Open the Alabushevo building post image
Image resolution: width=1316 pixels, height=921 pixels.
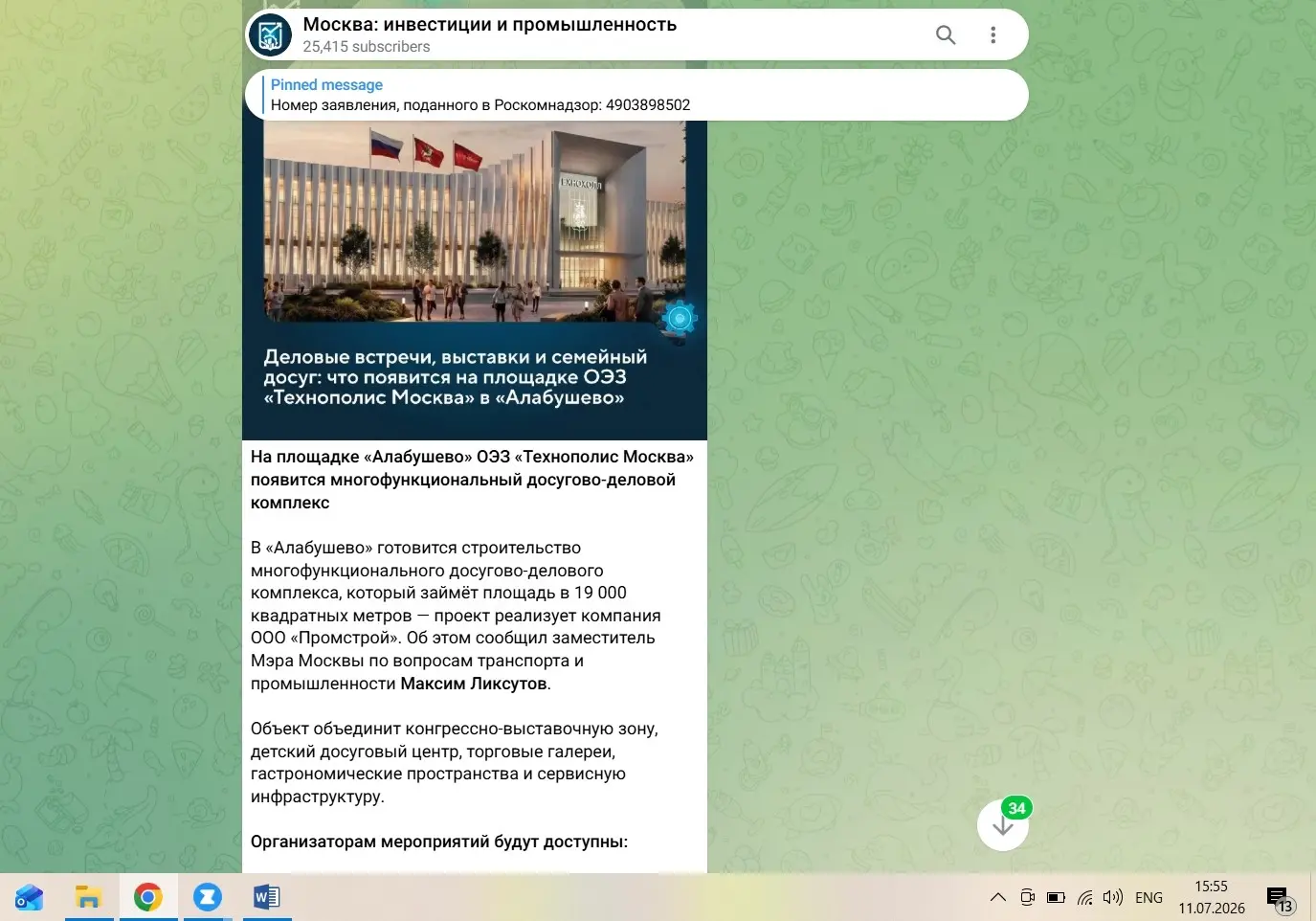[475, 281]
